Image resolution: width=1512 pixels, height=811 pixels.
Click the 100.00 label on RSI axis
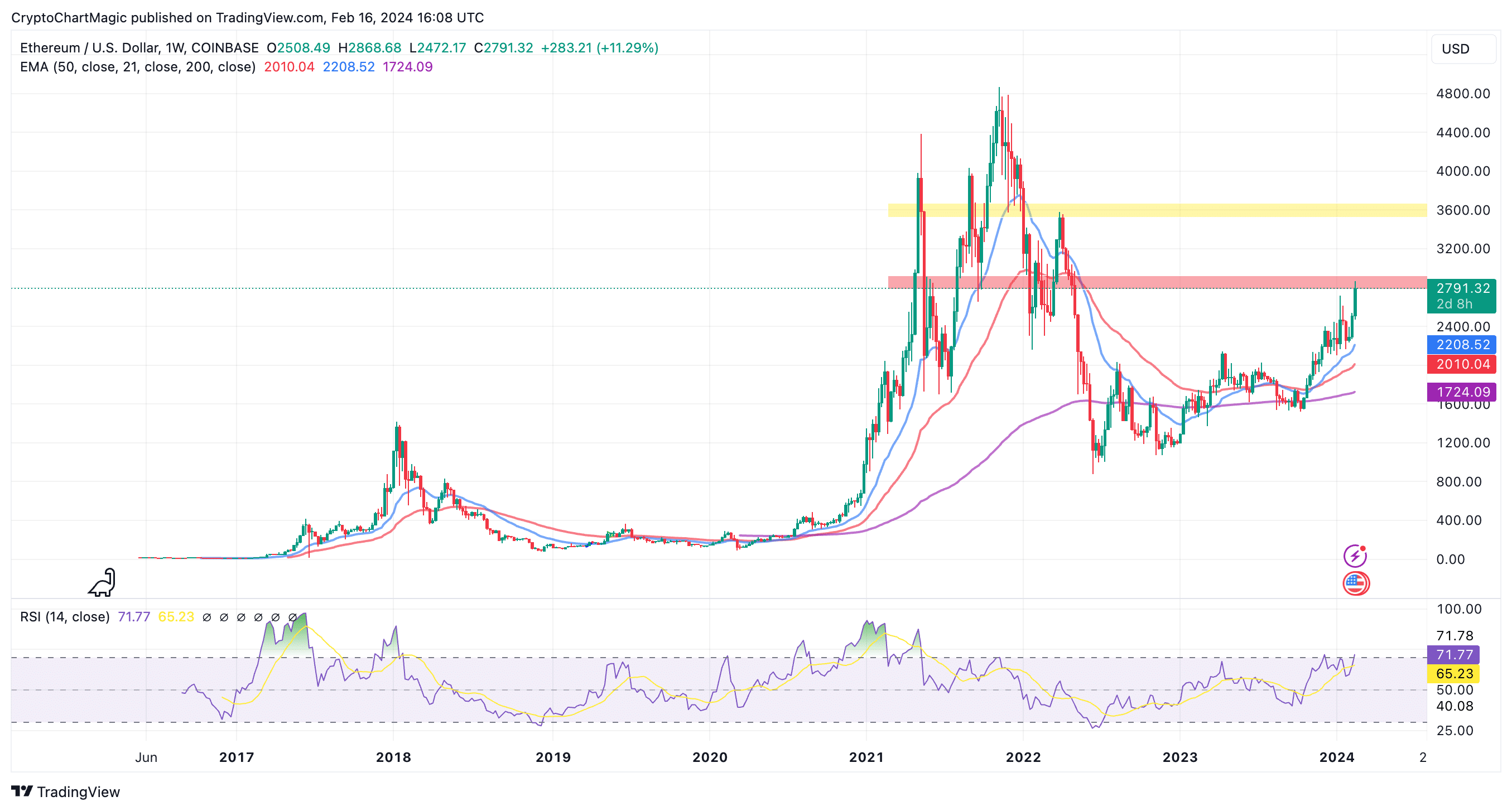pos(1459,609)
